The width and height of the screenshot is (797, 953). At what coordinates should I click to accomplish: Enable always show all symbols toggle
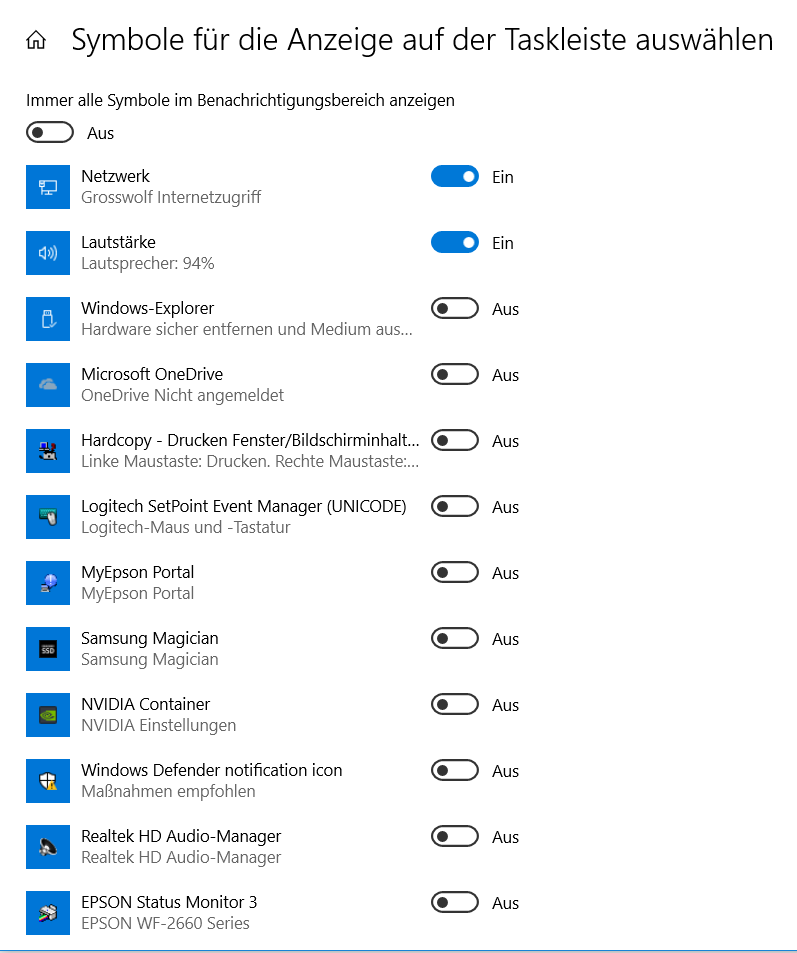tap(50, 132)
